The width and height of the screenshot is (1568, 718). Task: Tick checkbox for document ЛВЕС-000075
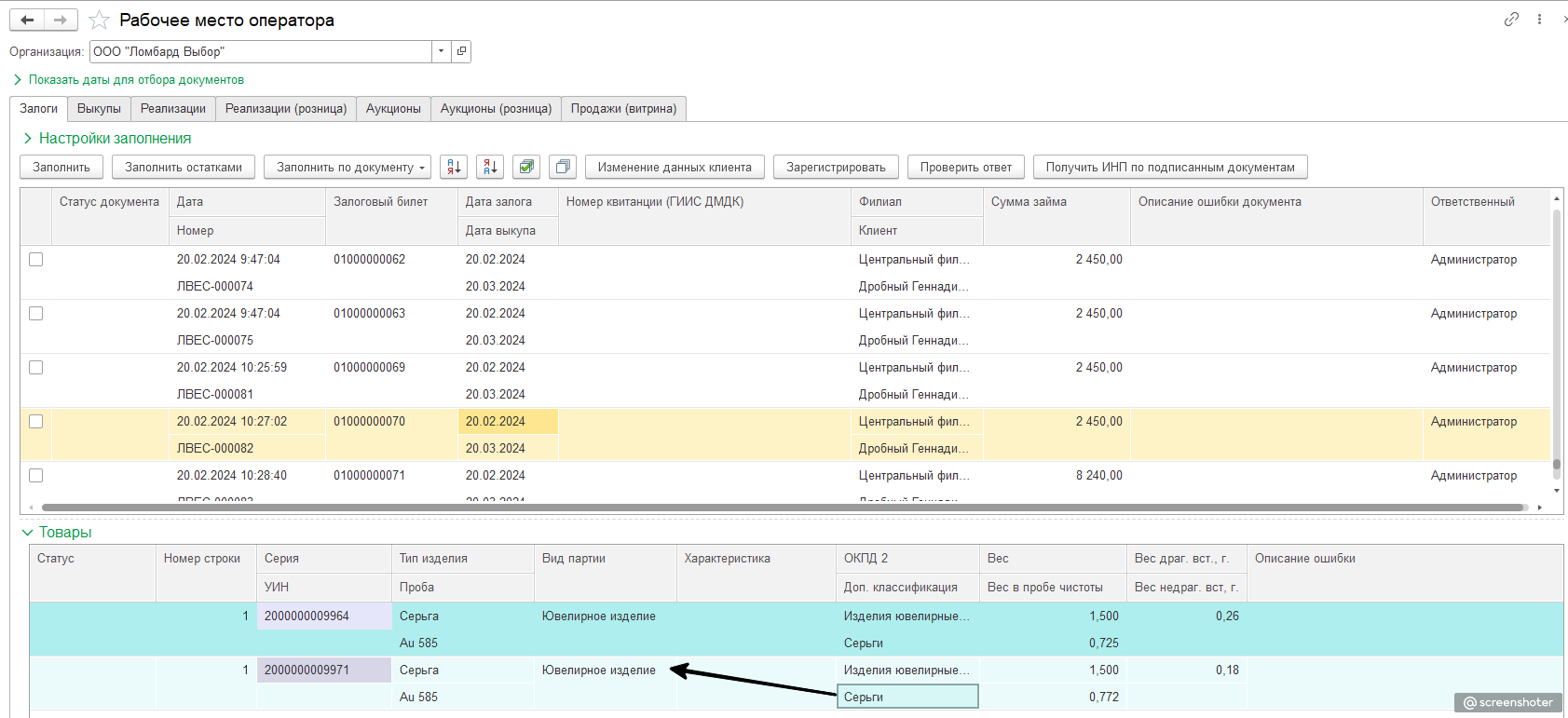pos(36,313)
